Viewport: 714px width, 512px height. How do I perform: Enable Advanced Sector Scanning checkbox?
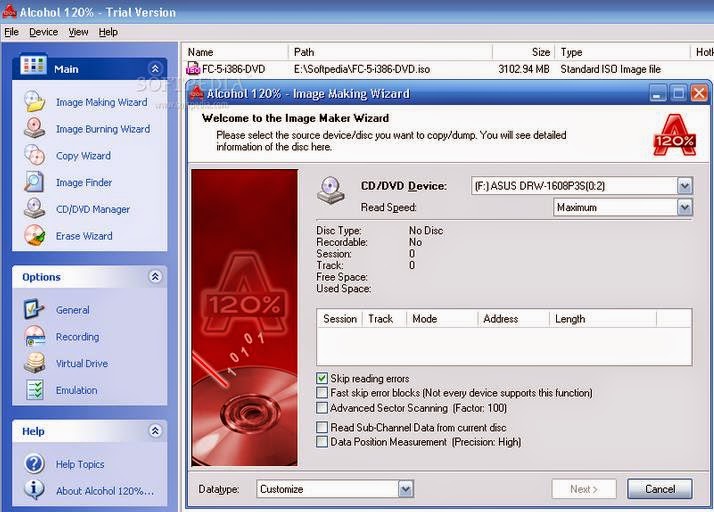point(322,407)
